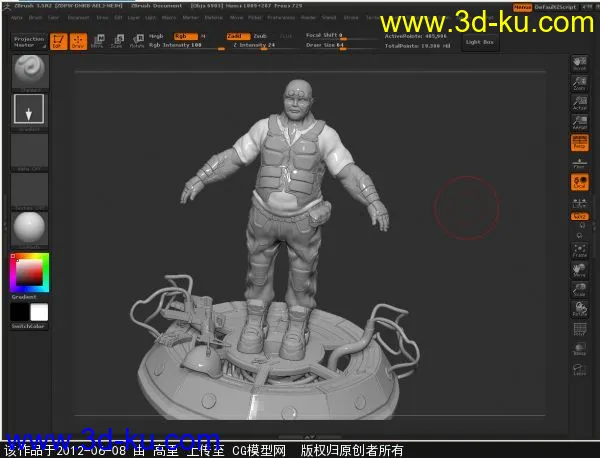The image size is (600, 458).
Task: Click the Frame mesh icon
Action: [x=580, y=251]
